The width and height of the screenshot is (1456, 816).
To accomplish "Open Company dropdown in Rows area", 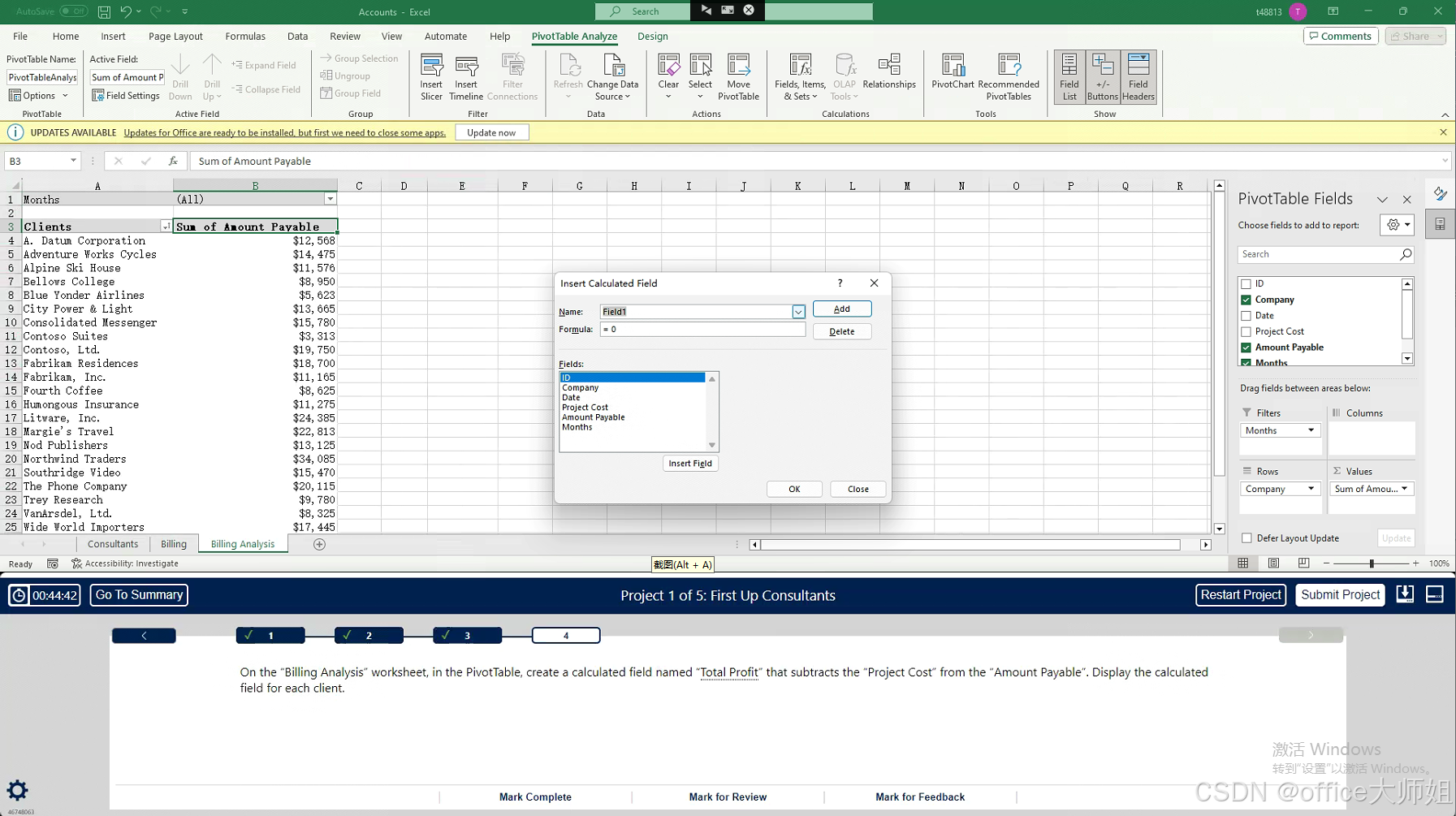I will coord(1311,489).
